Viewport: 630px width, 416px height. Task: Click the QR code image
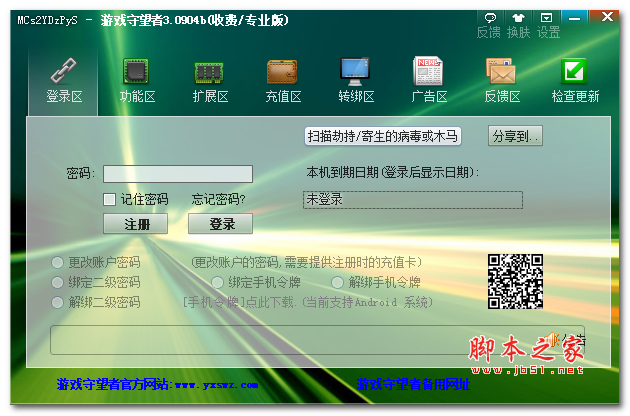click(515, 281)
